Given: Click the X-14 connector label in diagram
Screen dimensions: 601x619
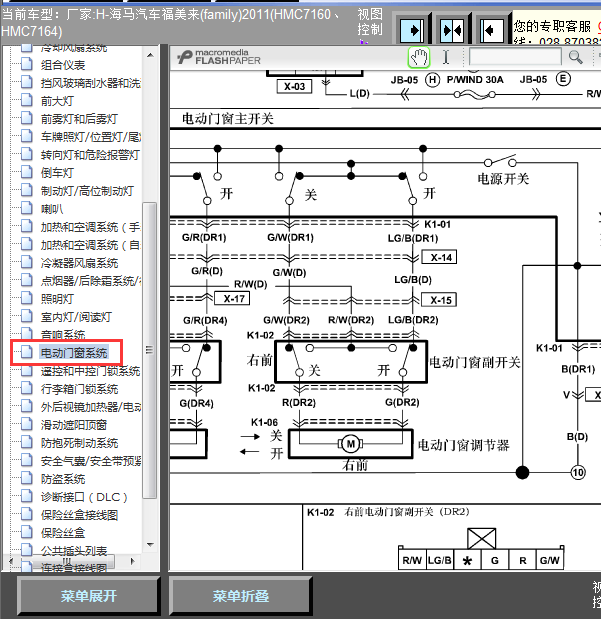Looking at the screenshot, I should (439, 257).
